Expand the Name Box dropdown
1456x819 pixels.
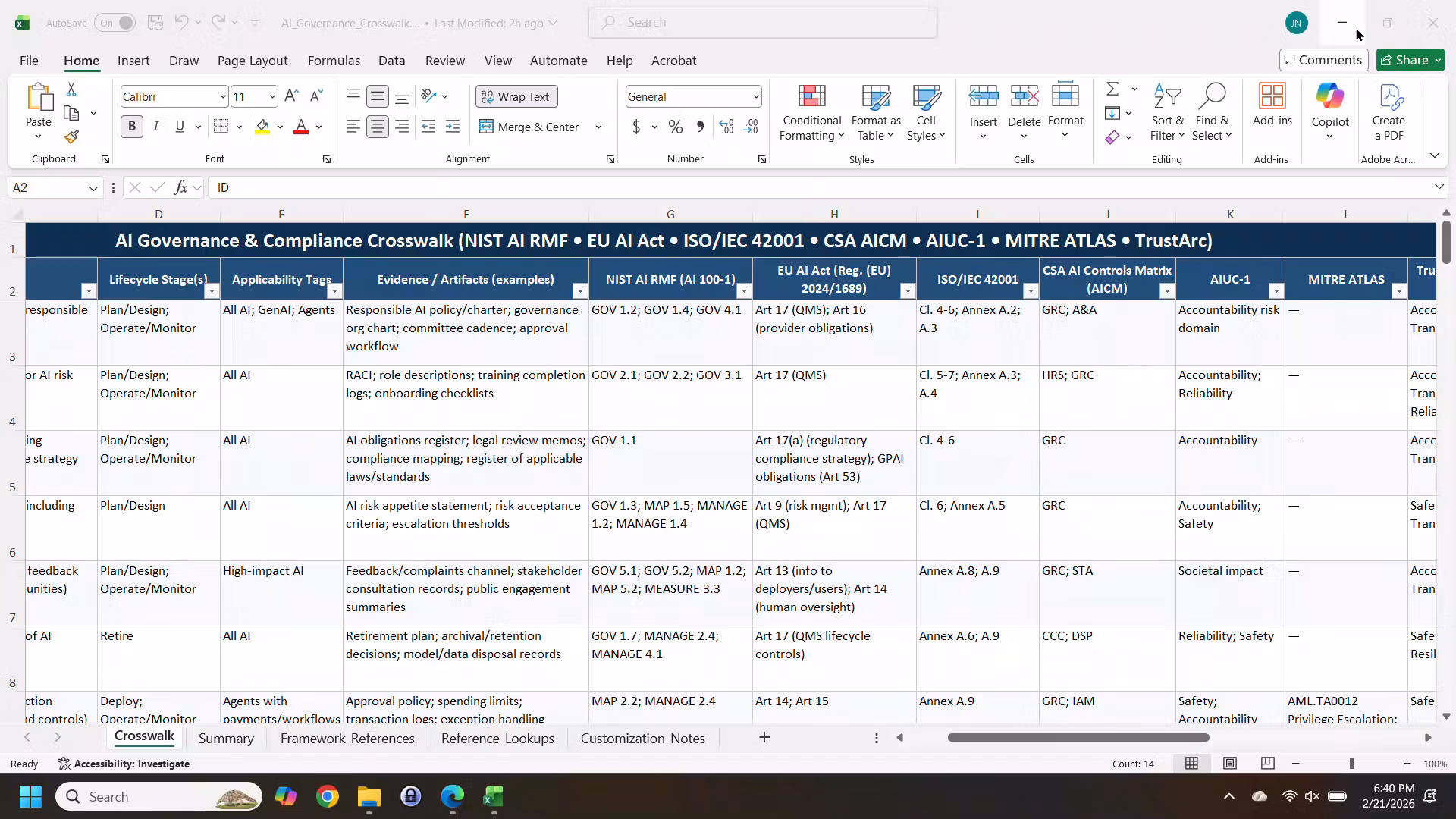coord(93,188)
